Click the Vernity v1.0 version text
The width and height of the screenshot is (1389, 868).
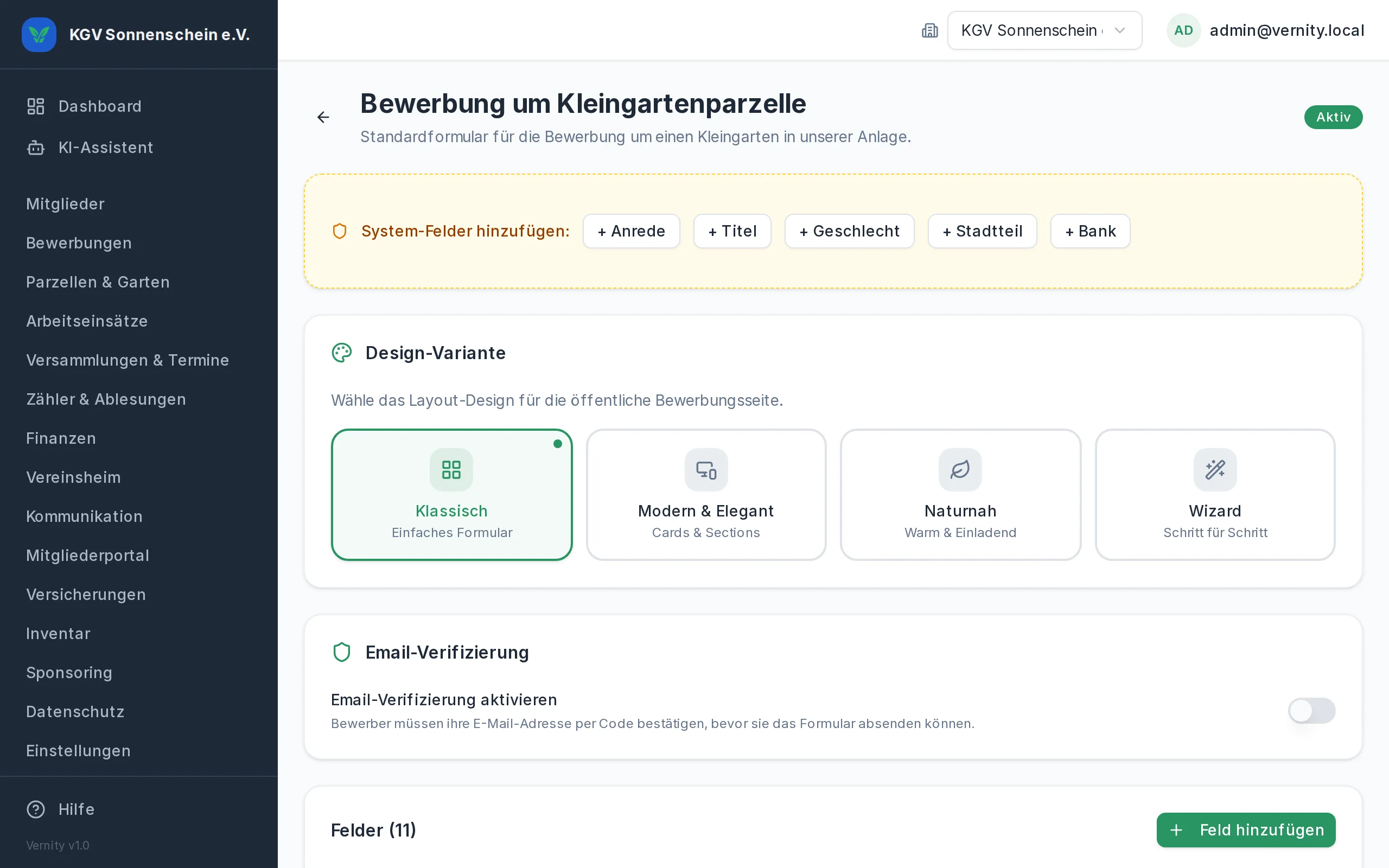point(58,845)
